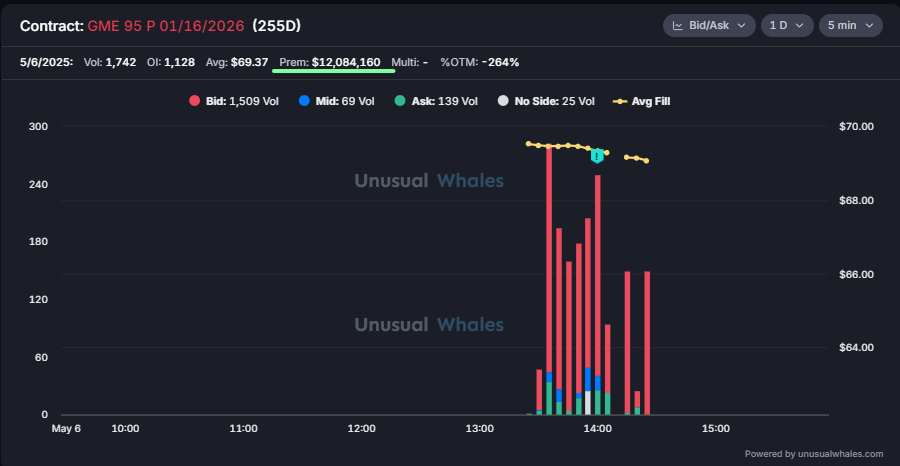
Task: Open the Bid/Ask chart type dropdown
Action: (709, 26)
